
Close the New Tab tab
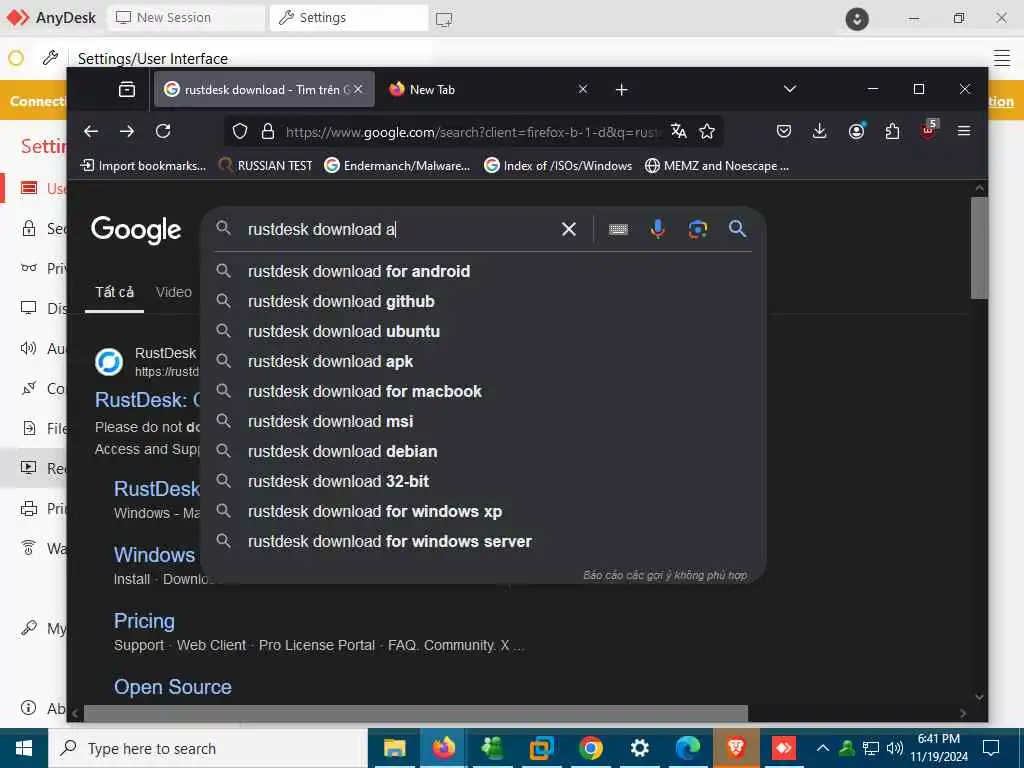(x=583, y=89)
